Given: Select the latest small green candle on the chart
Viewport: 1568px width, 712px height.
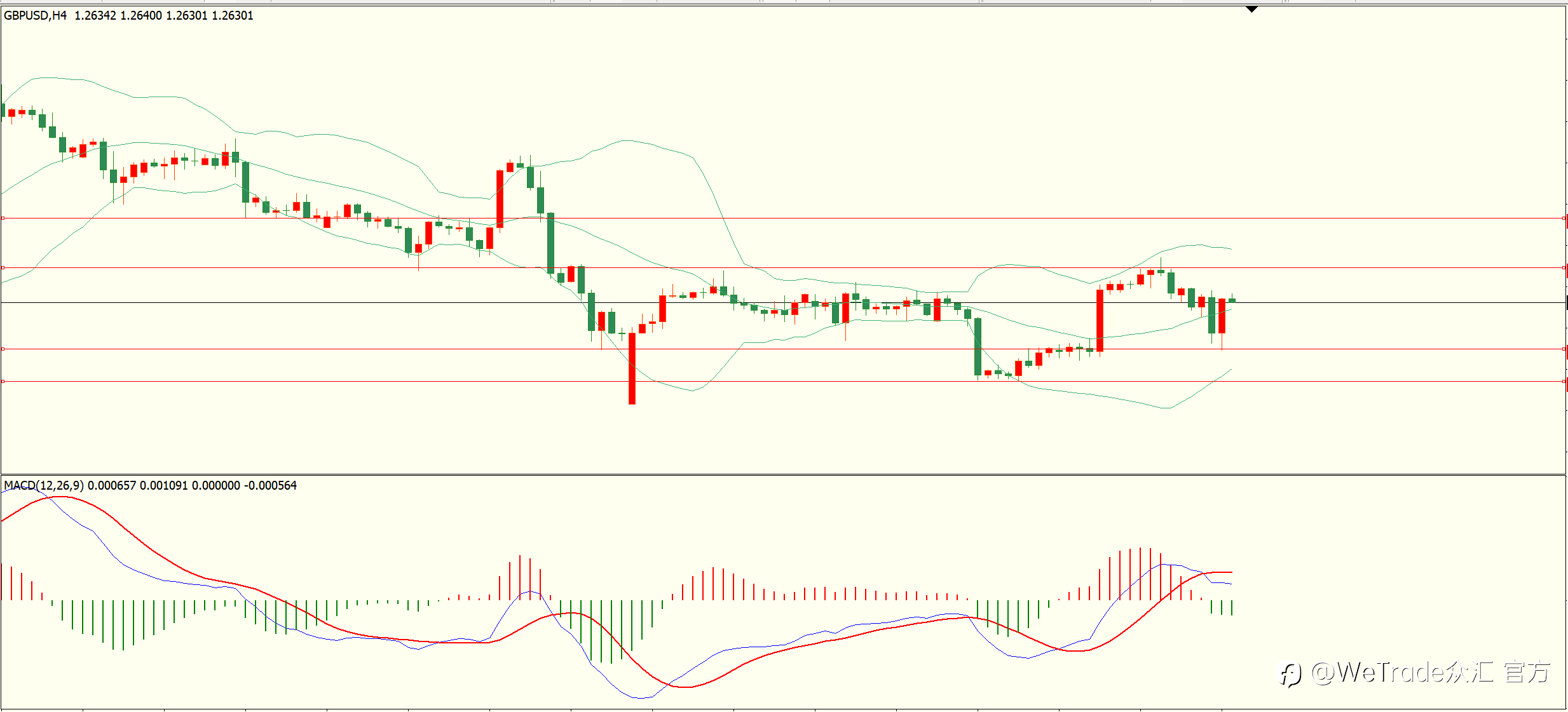Looking at the screenshot, I should (1232, 300).
